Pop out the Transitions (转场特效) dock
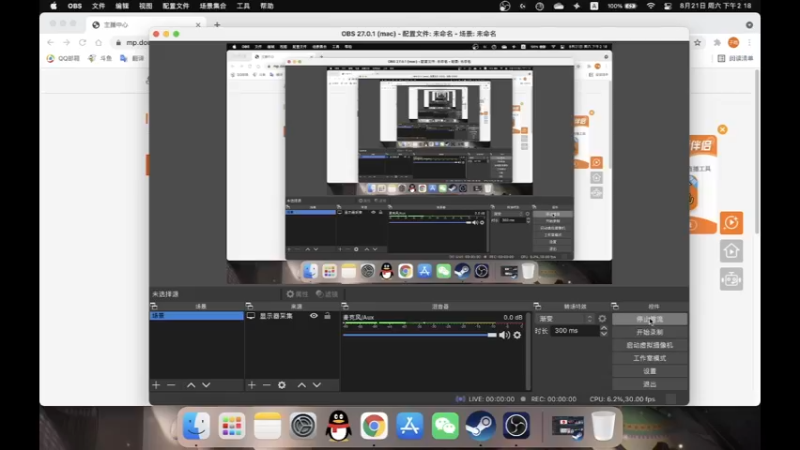This screenshot has width=800, height=450. pyautogui.click(x=537, y=306)
